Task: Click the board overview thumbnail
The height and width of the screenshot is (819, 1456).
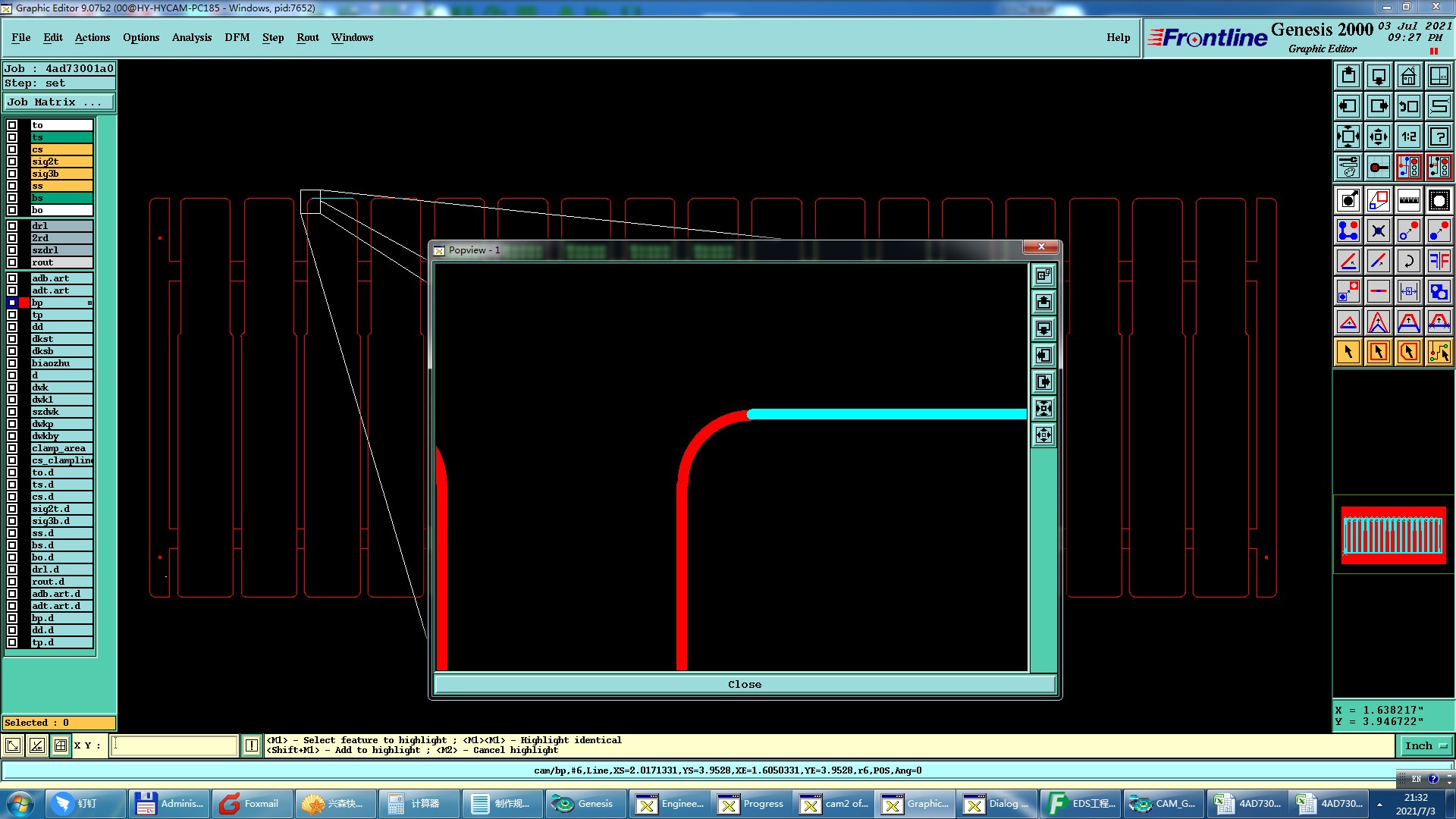Action: coord(1394,535)
